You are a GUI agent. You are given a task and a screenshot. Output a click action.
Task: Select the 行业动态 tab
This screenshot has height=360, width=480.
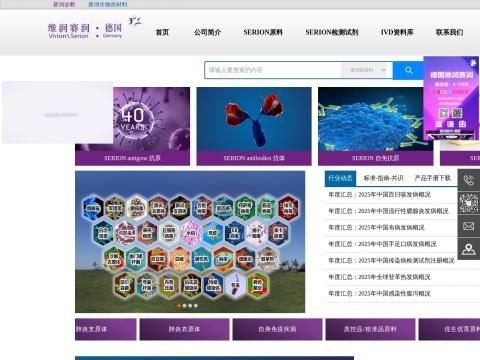[x=340, y=178]
